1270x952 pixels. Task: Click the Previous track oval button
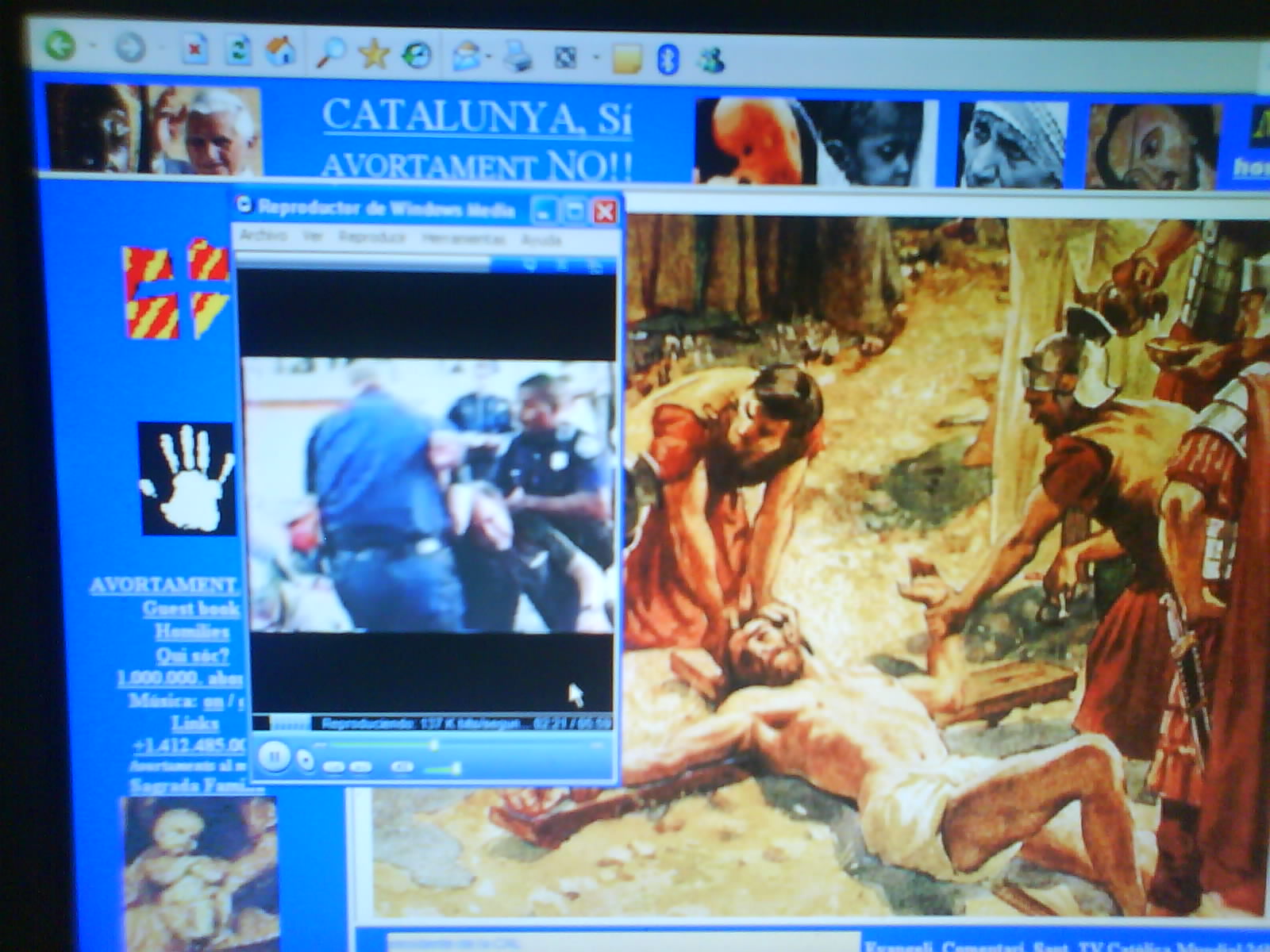click(333, 766)
